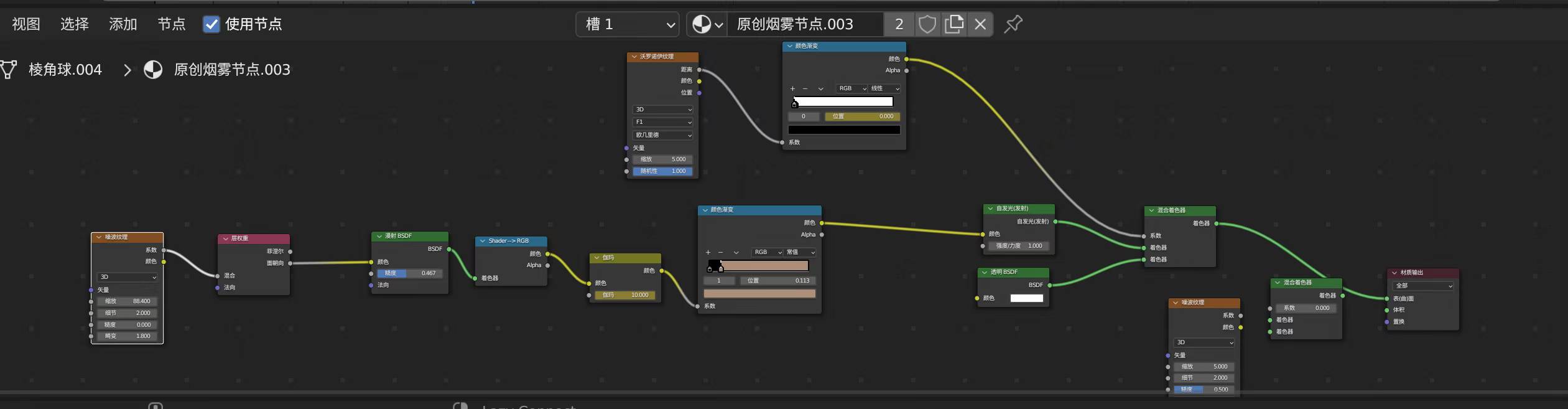
Task: Collapse the 材质输出 node
Action: [1394, 273]
